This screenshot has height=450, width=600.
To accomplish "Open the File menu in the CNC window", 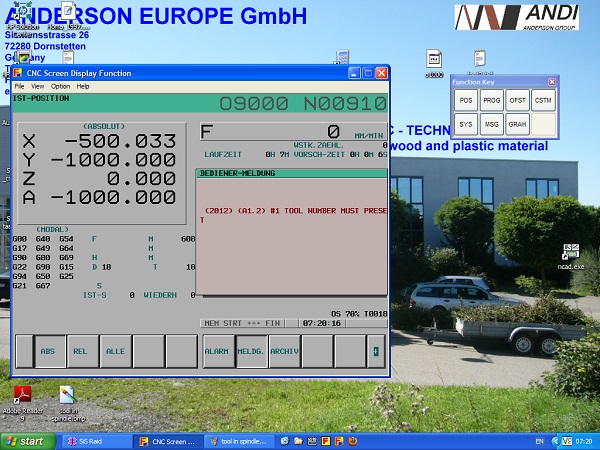I will pyautogui.click(x=19, y=86).
